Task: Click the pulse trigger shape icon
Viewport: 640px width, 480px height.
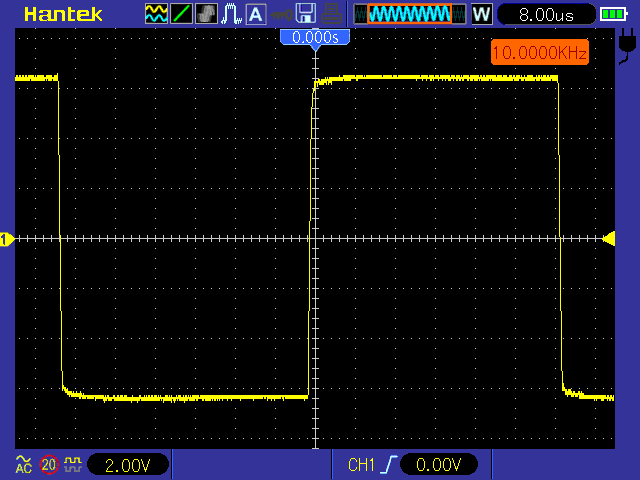Action: (x=231, y=13)
